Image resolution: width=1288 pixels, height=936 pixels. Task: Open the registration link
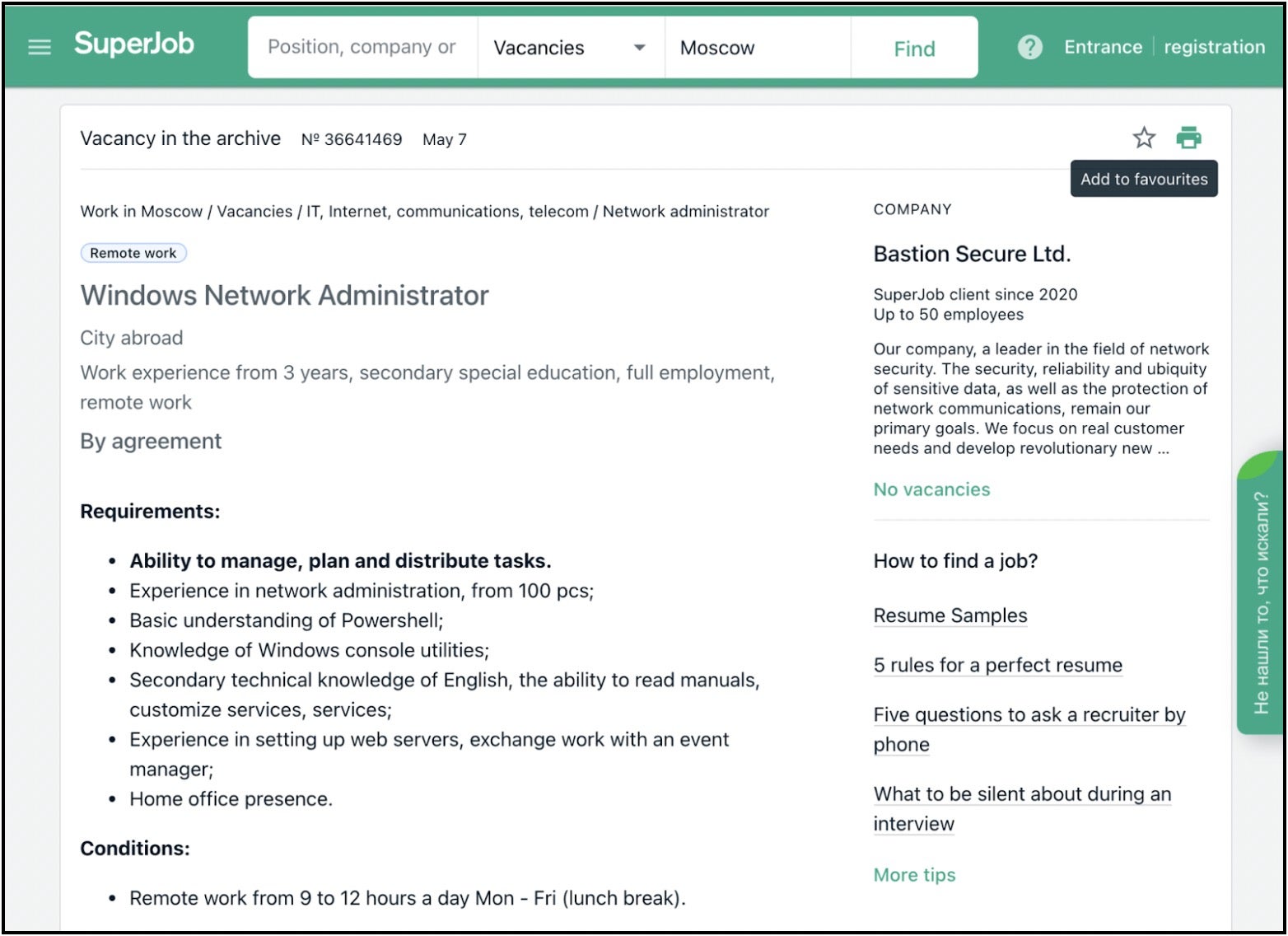(x=1214, y=47)
